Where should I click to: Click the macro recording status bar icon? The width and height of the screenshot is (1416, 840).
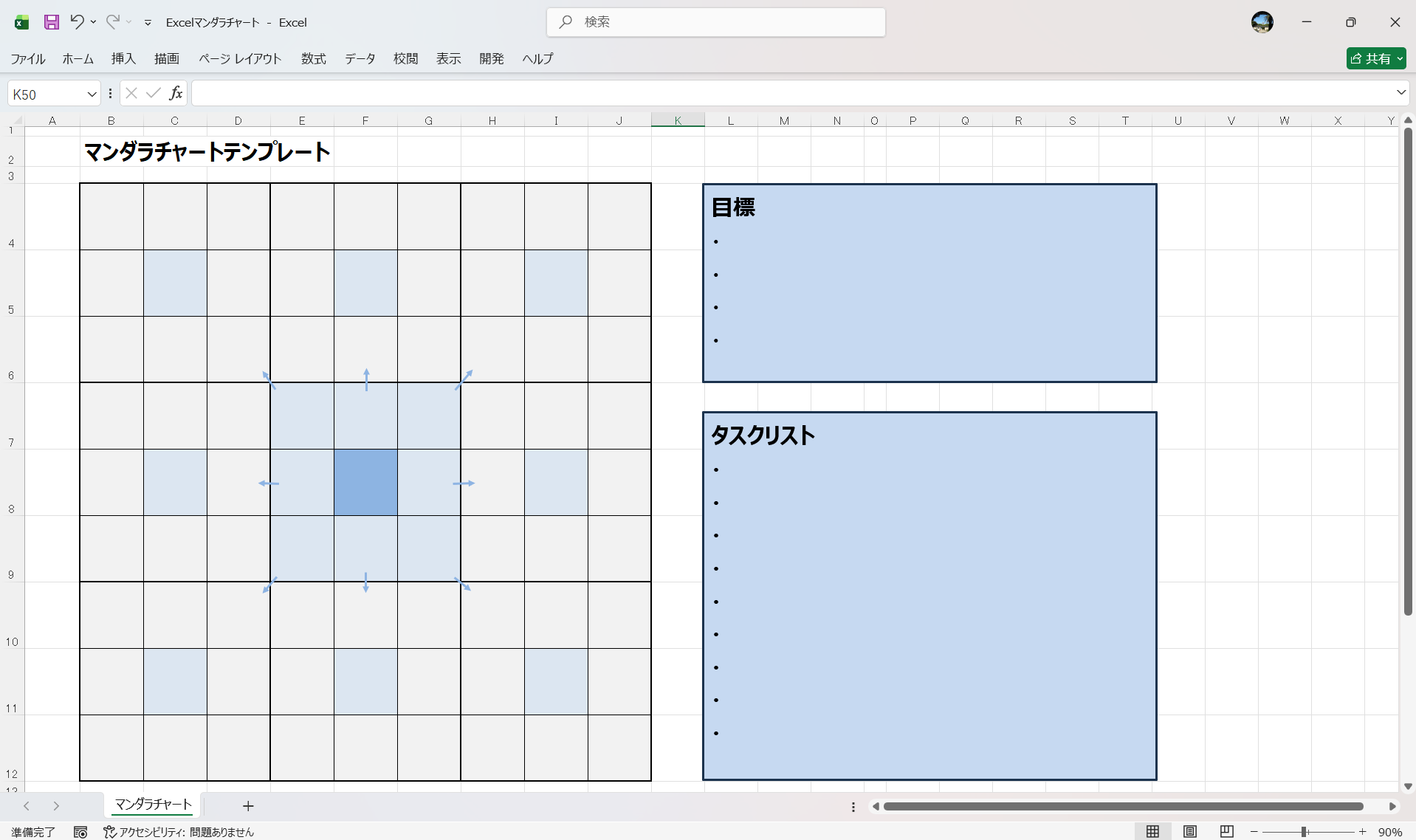(x=80, y=832)
